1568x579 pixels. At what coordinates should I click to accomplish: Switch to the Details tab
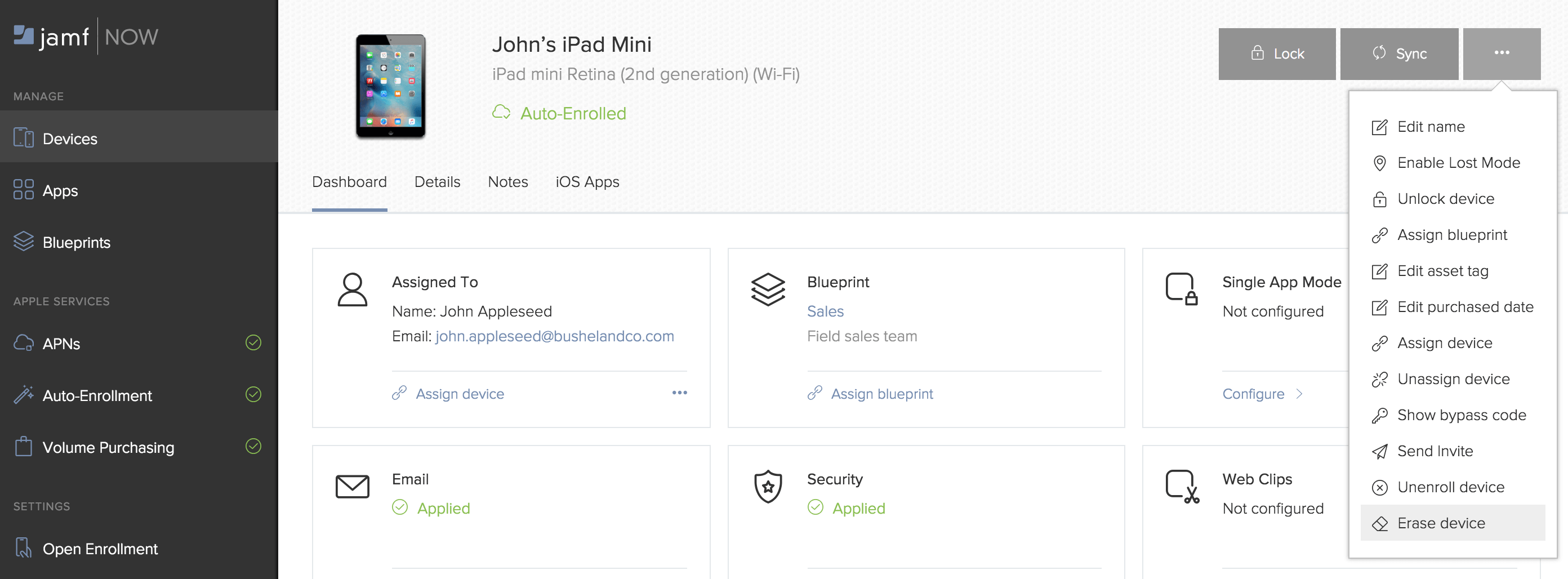[437, 182]
